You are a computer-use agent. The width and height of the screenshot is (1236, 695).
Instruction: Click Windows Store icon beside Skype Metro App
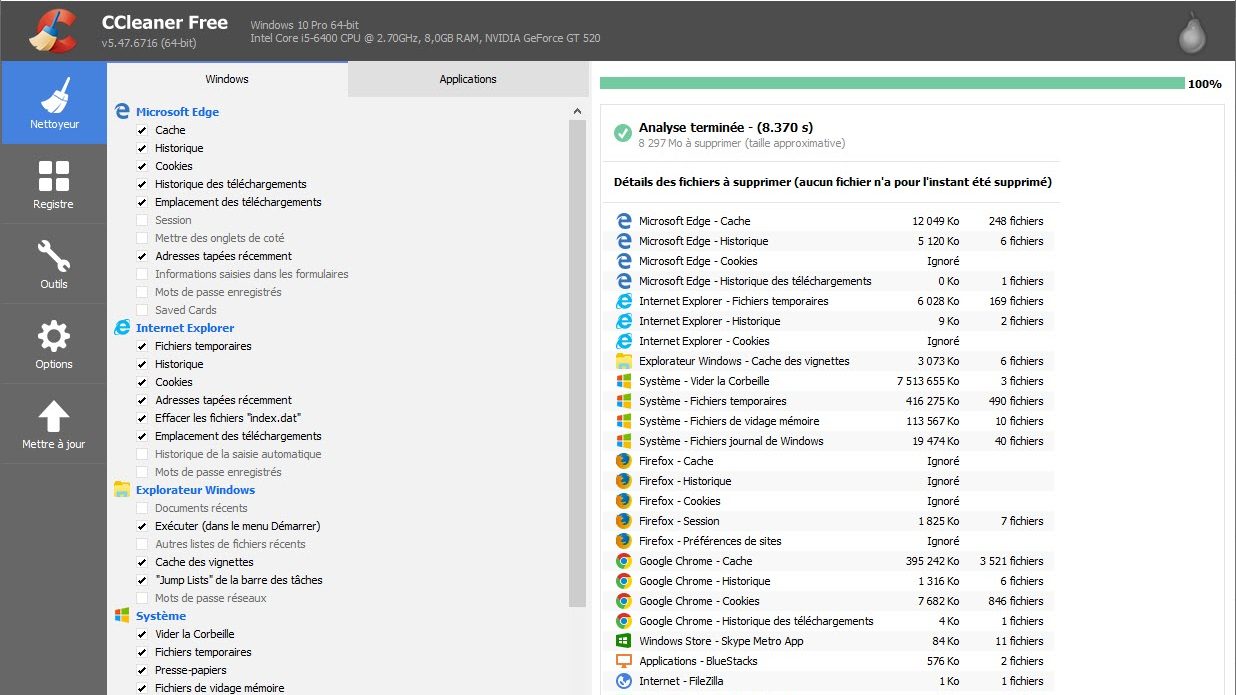[623, 641]
